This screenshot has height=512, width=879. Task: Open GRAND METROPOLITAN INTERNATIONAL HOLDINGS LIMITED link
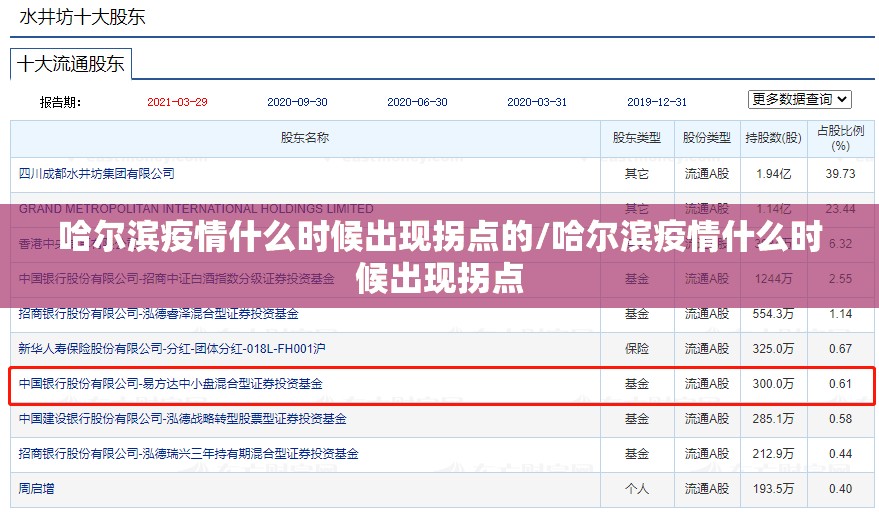(196, 209)
